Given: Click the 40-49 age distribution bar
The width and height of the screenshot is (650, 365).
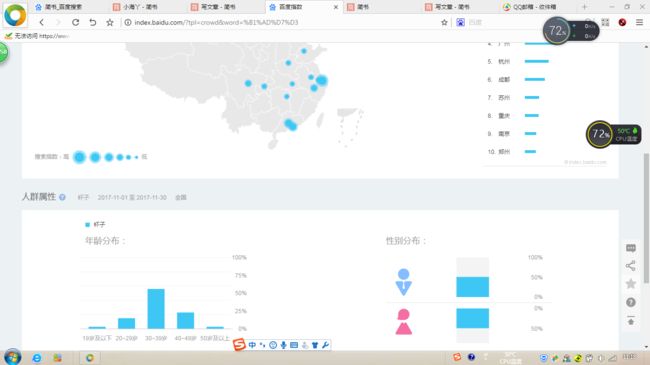Looking at the screenshot, I should pyautogui.click(x=185, y=321).
